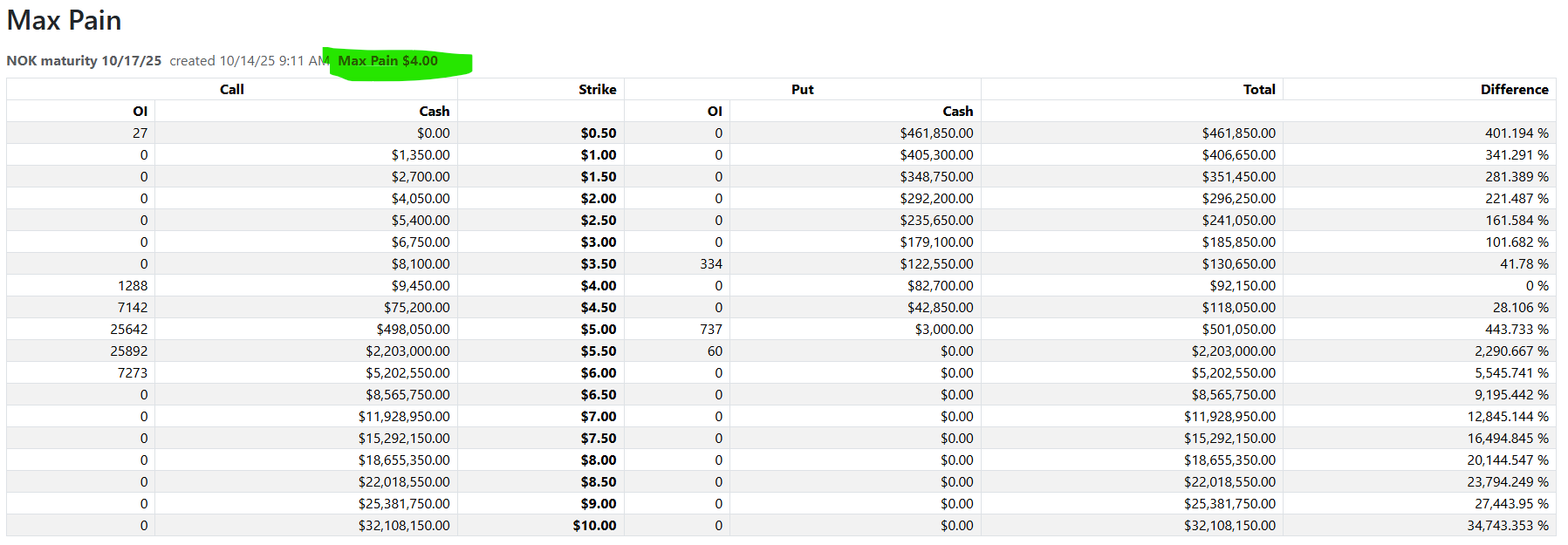1568x545 pixels.
Task: Select the call OI value 25892
Action: 129,351
